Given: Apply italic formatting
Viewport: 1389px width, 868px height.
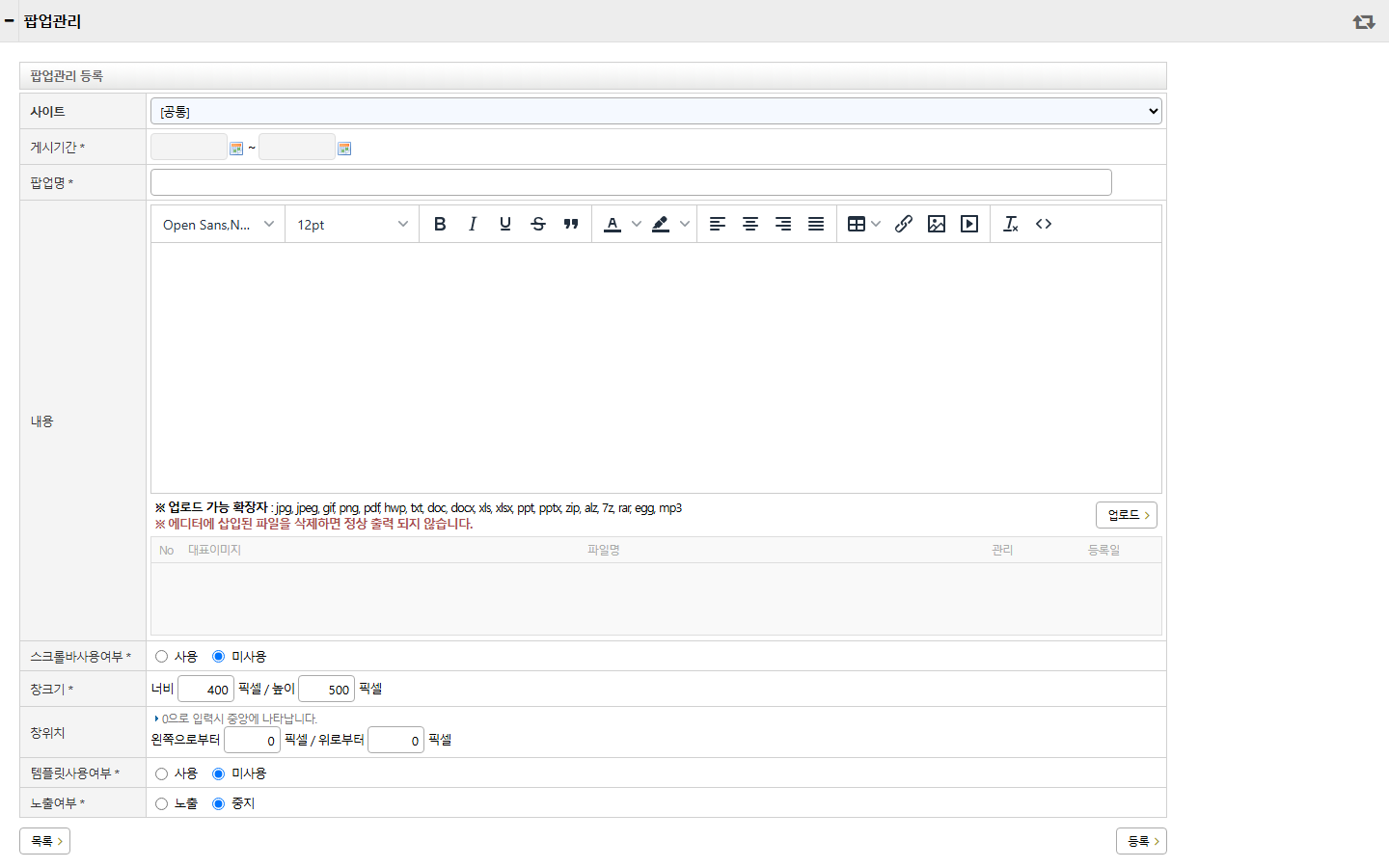Looking at the screenshot, I should [473, 224].
